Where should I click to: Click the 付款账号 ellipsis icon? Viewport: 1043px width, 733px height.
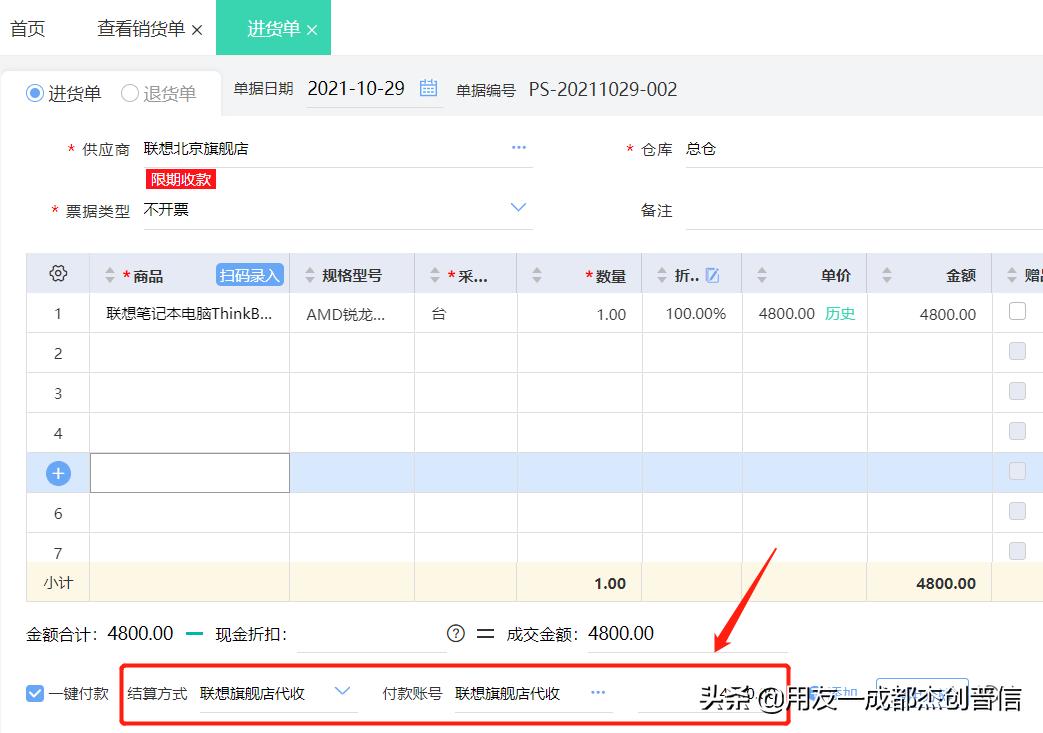pyautogui.click(x=597, y=692)
